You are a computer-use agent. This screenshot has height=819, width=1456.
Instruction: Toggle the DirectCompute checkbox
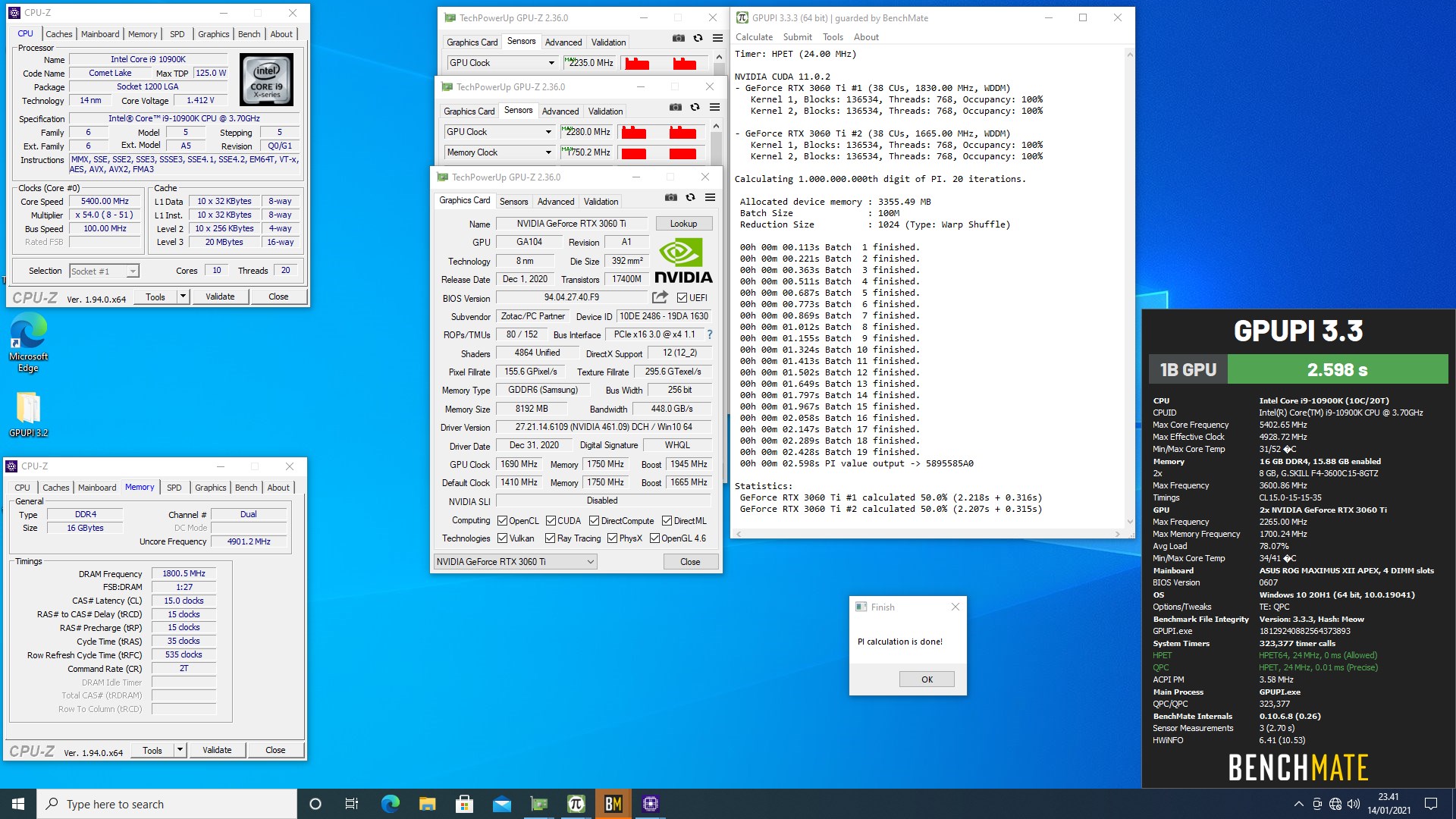[x=594, y=521]
